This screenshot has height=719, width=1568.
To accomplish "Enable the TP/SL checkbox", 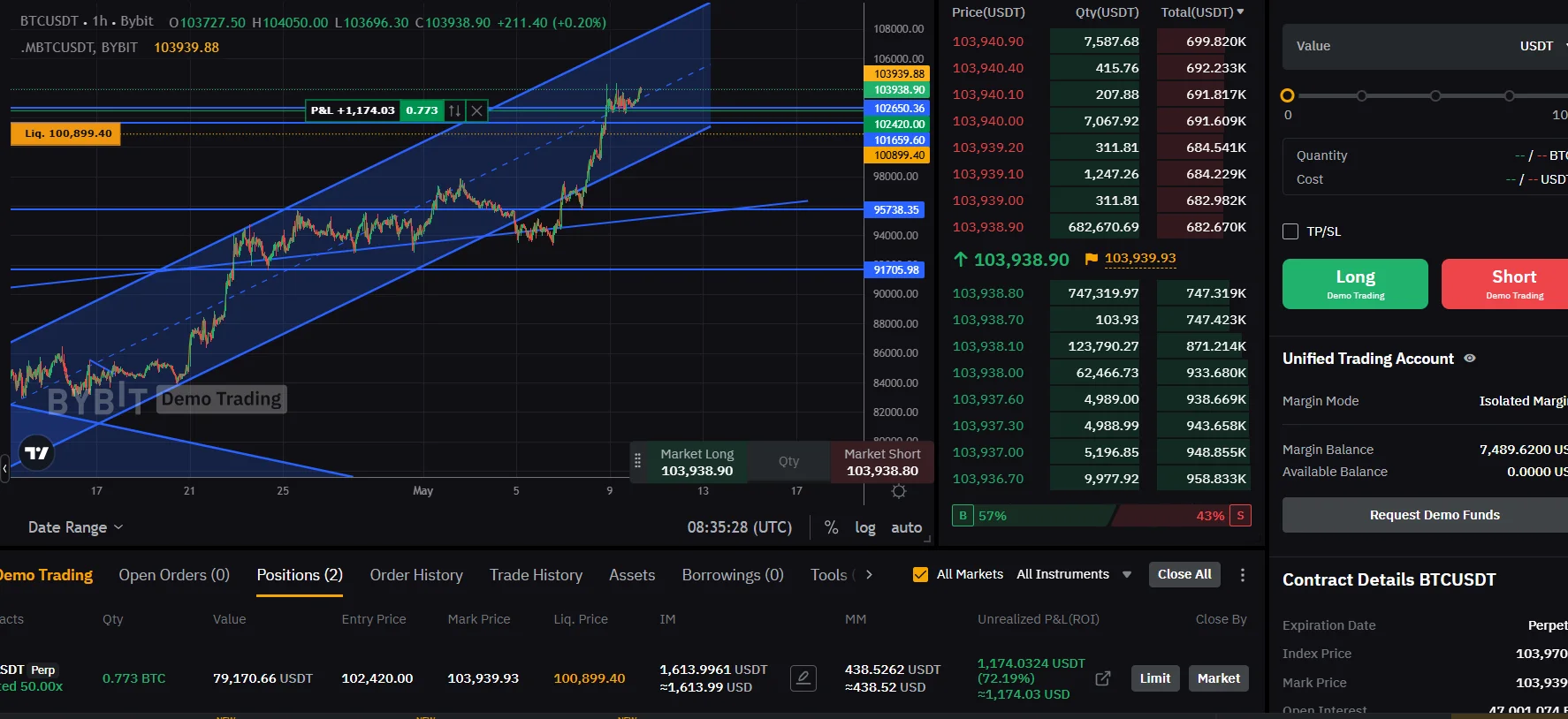I will tap(1290, 231).
